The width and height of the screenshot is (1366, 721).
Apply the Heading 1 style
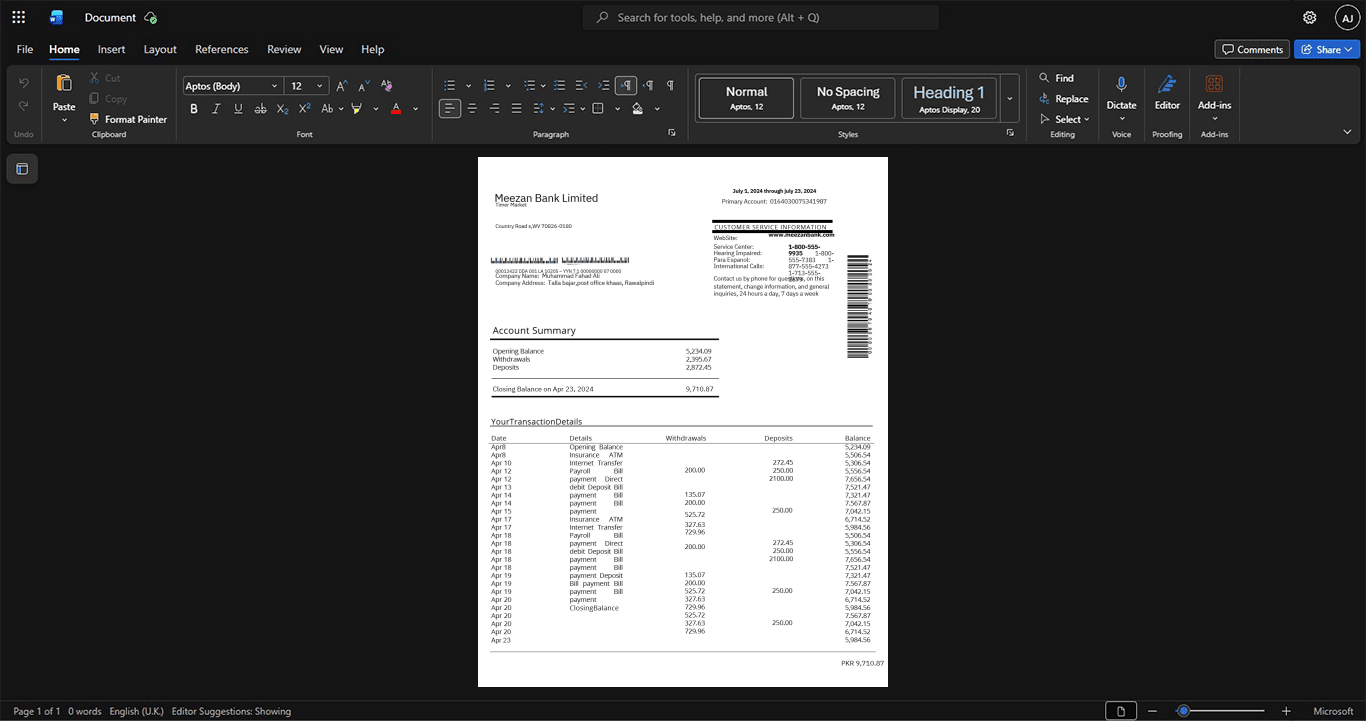click(x=949, y=99)
